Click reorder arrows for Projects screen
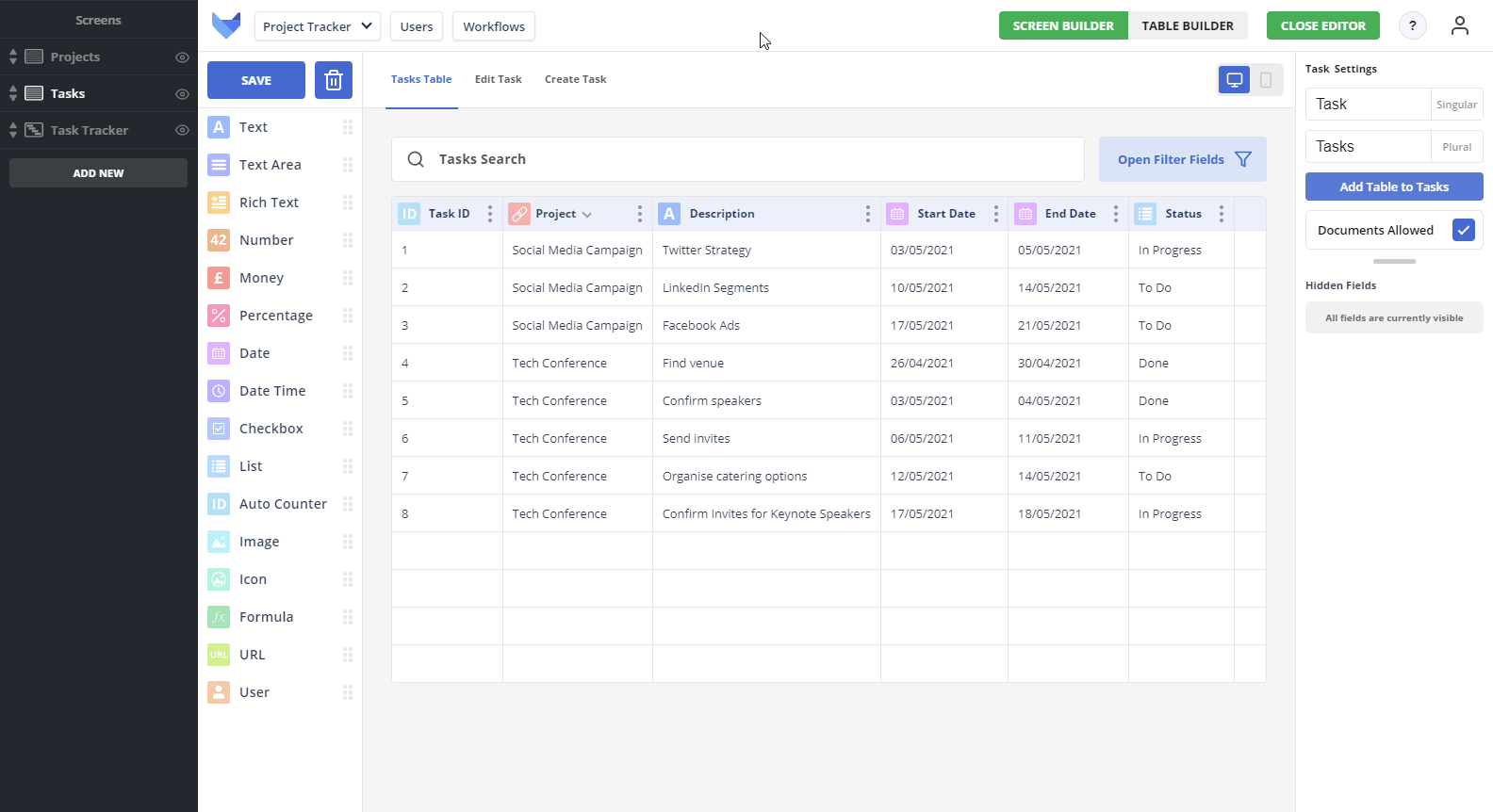 (x=13, y=57)
